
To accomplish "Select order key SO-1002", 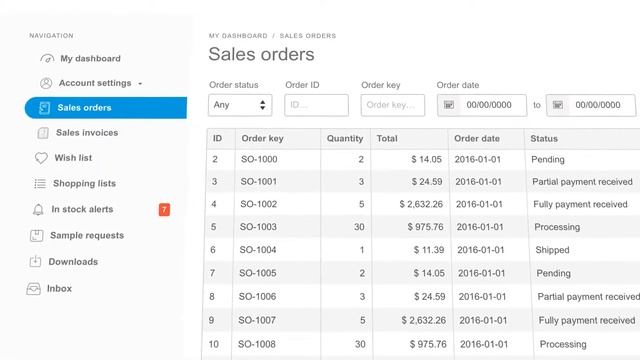I will tap(258, 204).
